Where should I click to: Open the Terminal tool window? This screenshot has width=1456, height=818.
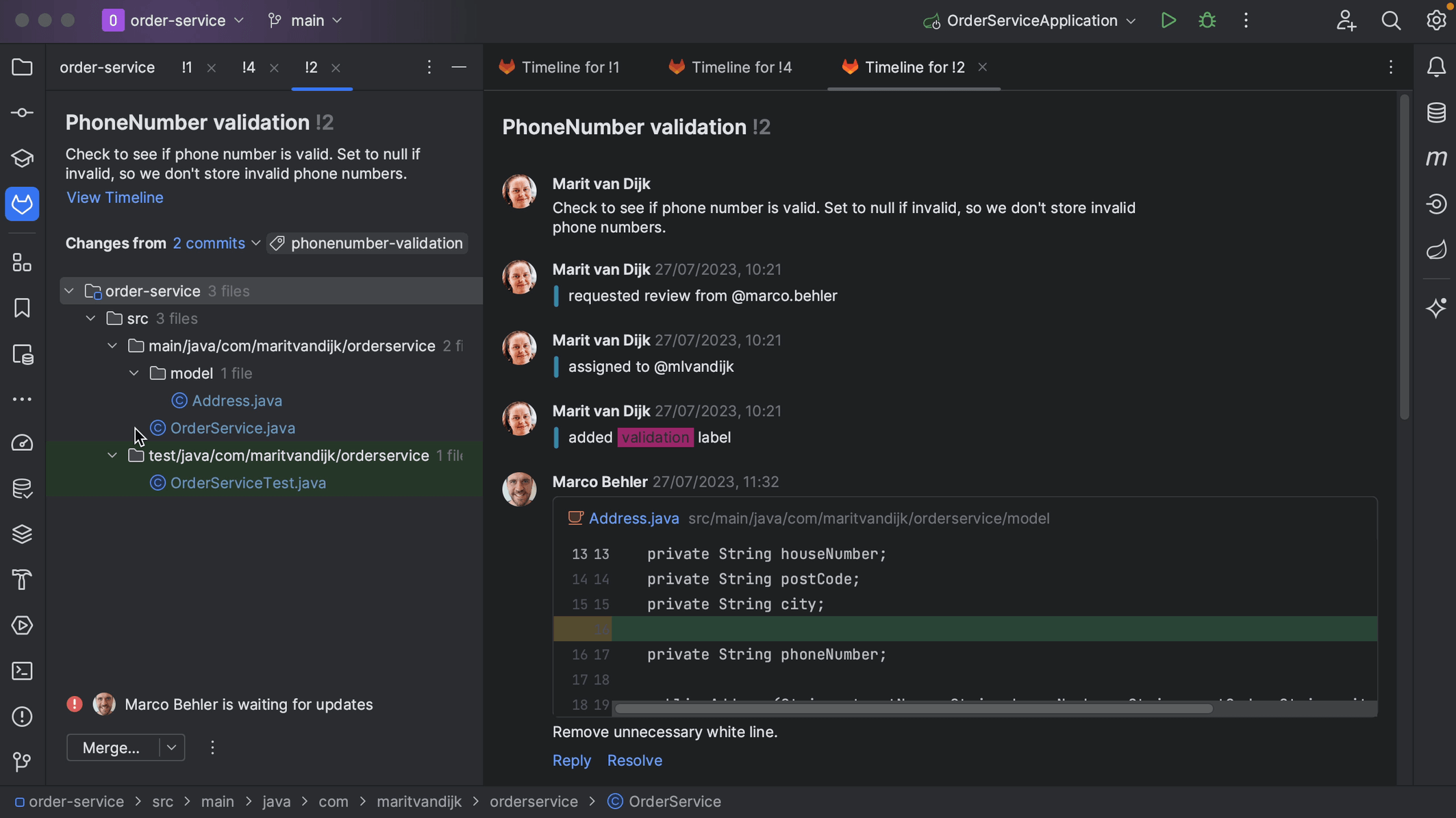(x=22, y=671)
